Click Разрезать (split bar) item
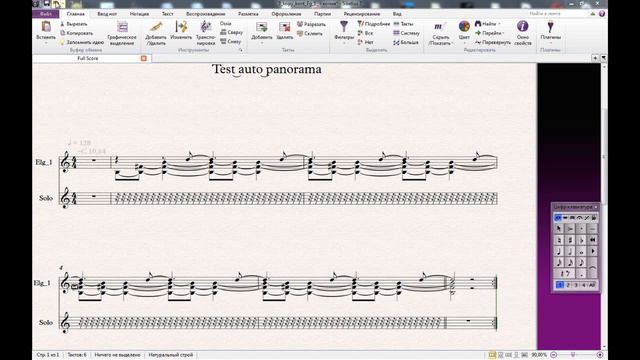The image size is (640, 360). (x=311, y=24)
